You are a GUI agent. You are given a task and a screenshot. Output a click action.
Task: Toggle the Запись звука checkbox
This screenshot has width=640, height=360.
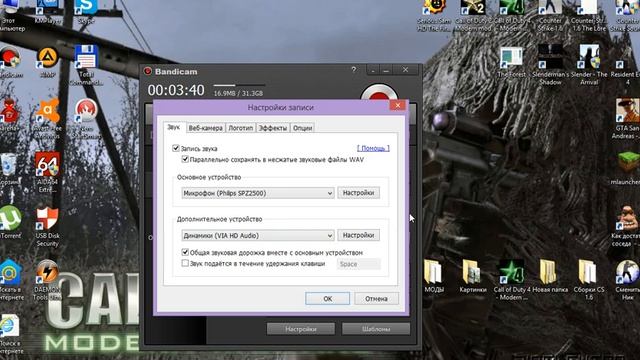tap(176, 148)
